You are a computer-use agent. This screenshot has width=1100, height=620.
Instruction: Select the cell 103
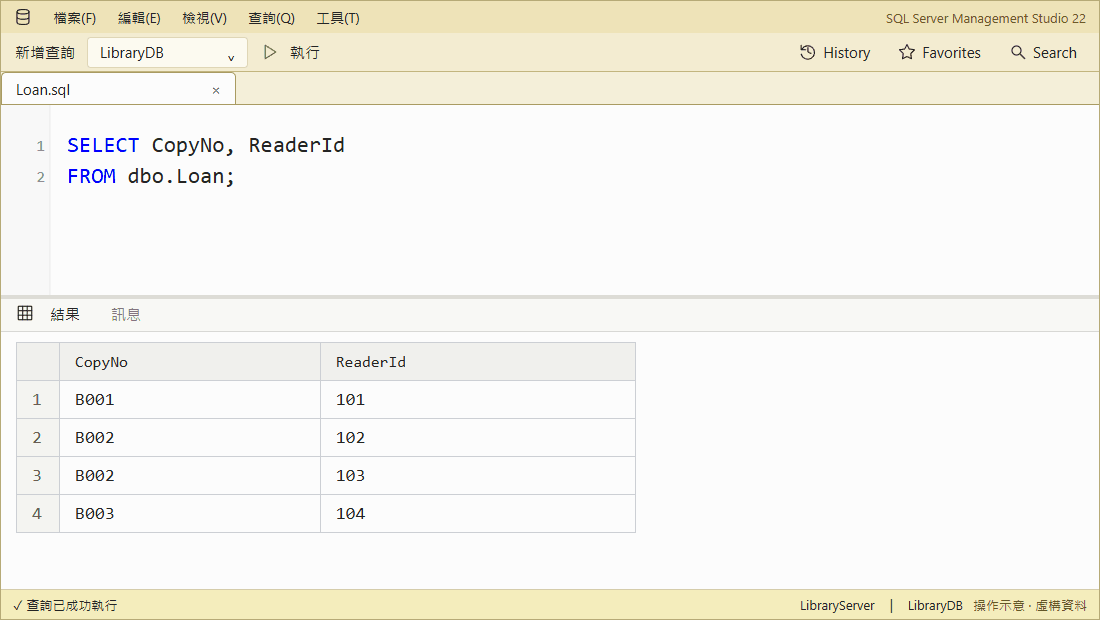pyautogui.click(x=478, y=476)
